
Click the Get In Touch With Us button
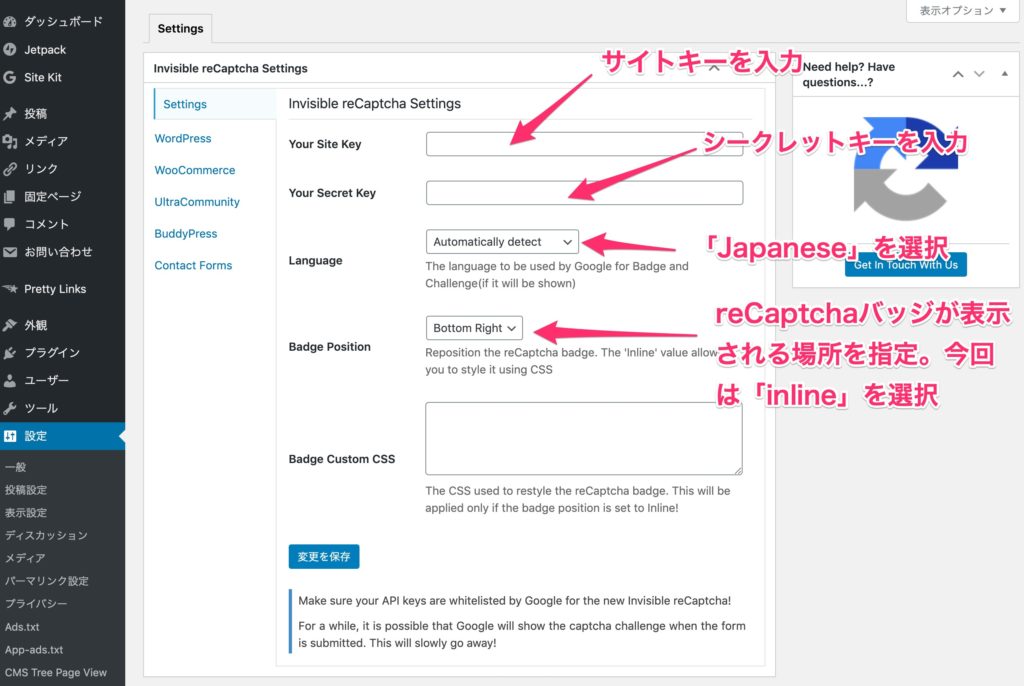coord(906,265)
